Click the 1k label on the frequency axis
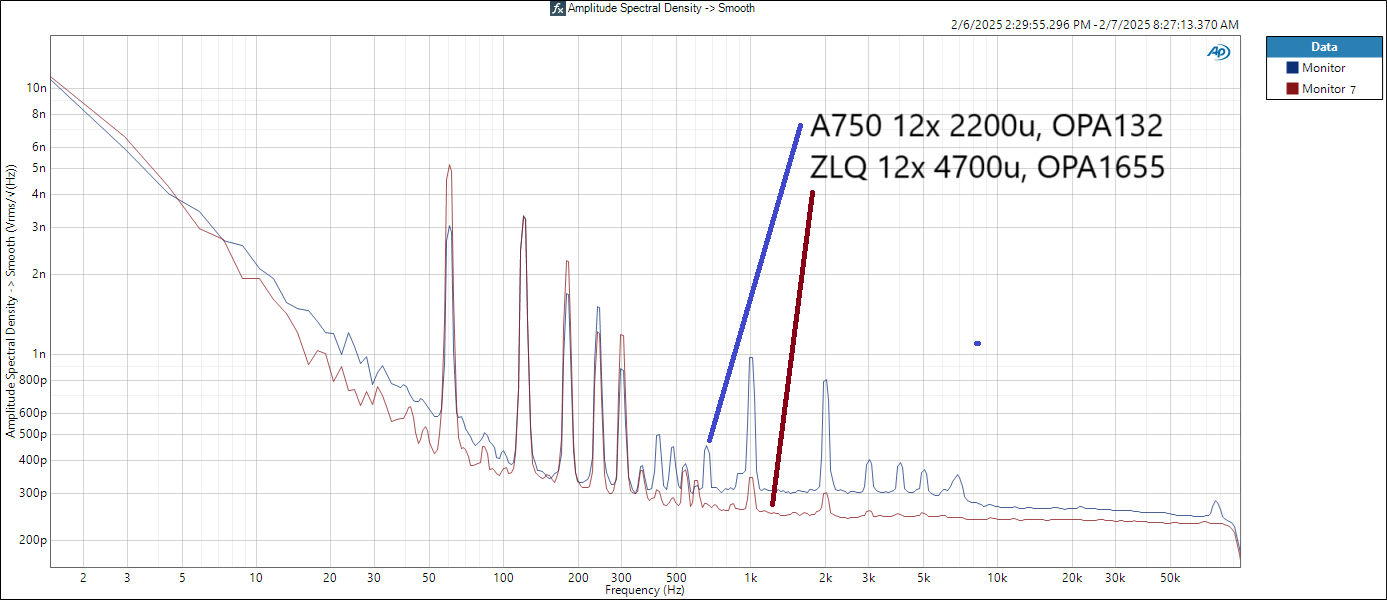The image size is (1387, 600). 752,578
